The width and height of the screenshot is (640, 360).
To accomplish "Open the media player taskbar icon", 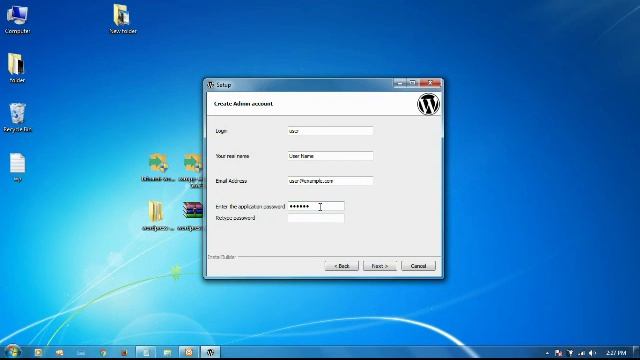I will tap(38, 352).
